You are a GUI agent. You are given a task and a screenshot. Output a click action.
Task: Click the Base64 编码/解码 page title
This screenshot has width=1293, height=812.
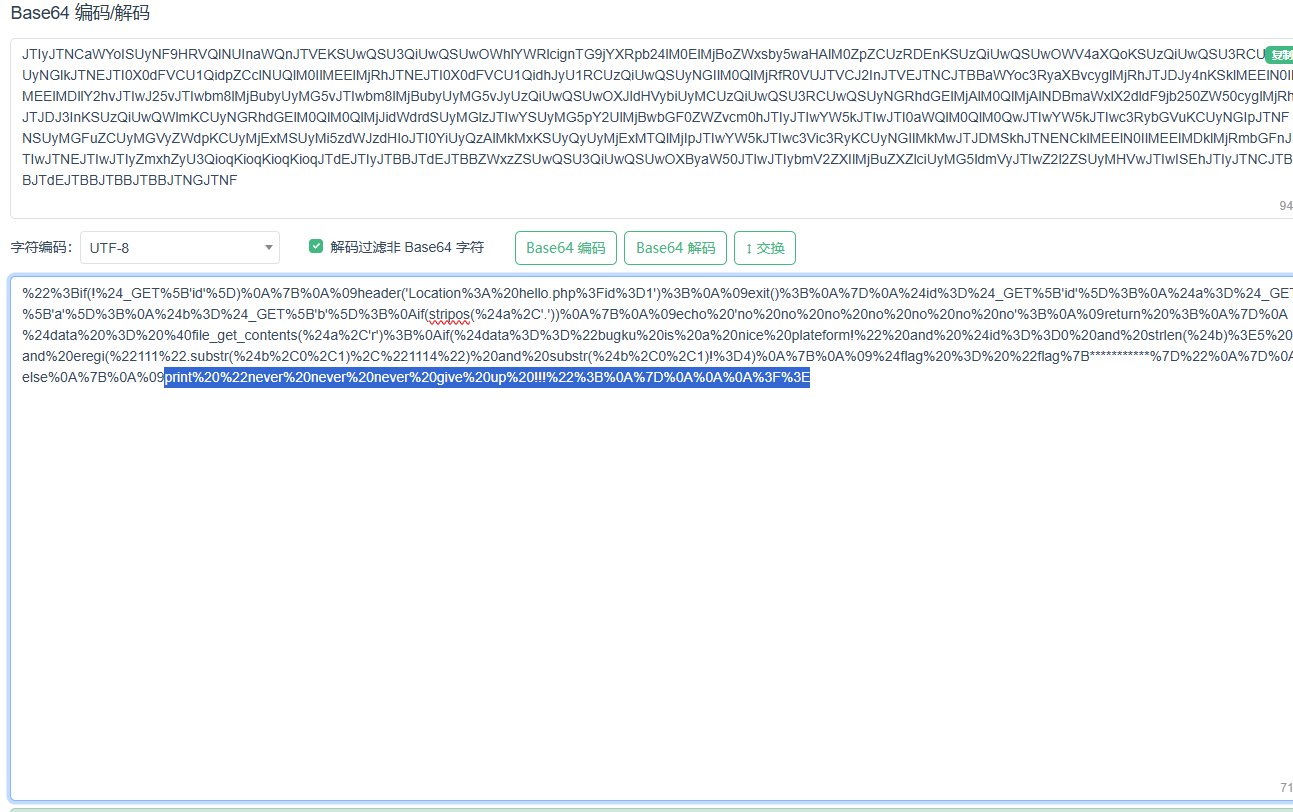point(80,14)
